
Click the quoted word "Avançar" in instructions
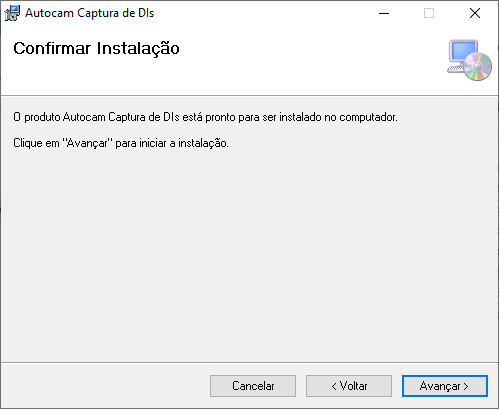(x=88, y=143)
